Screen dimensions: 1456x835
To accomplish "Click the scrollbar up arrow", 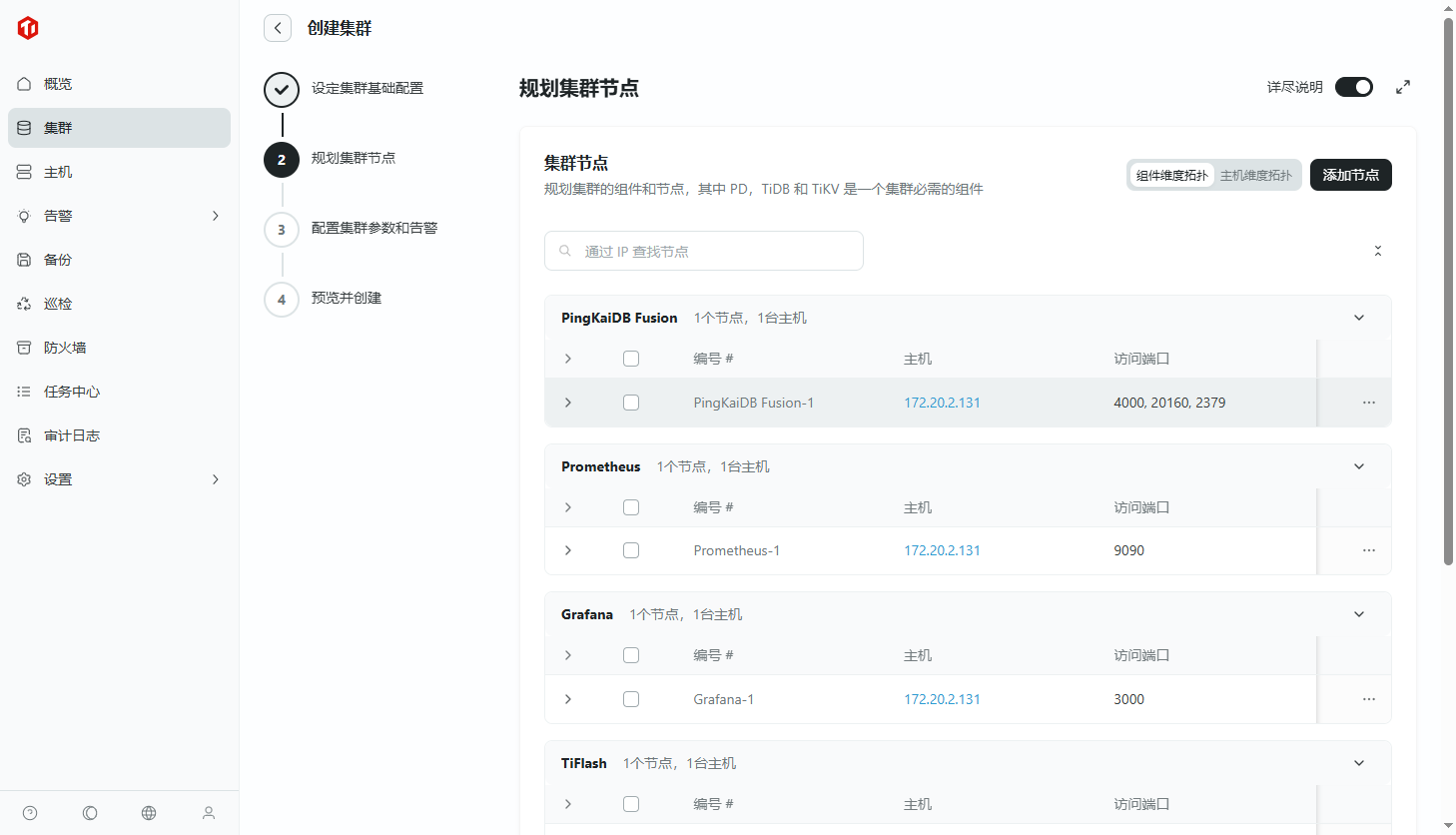I will pyautogui.click(x=1449, y=8).
